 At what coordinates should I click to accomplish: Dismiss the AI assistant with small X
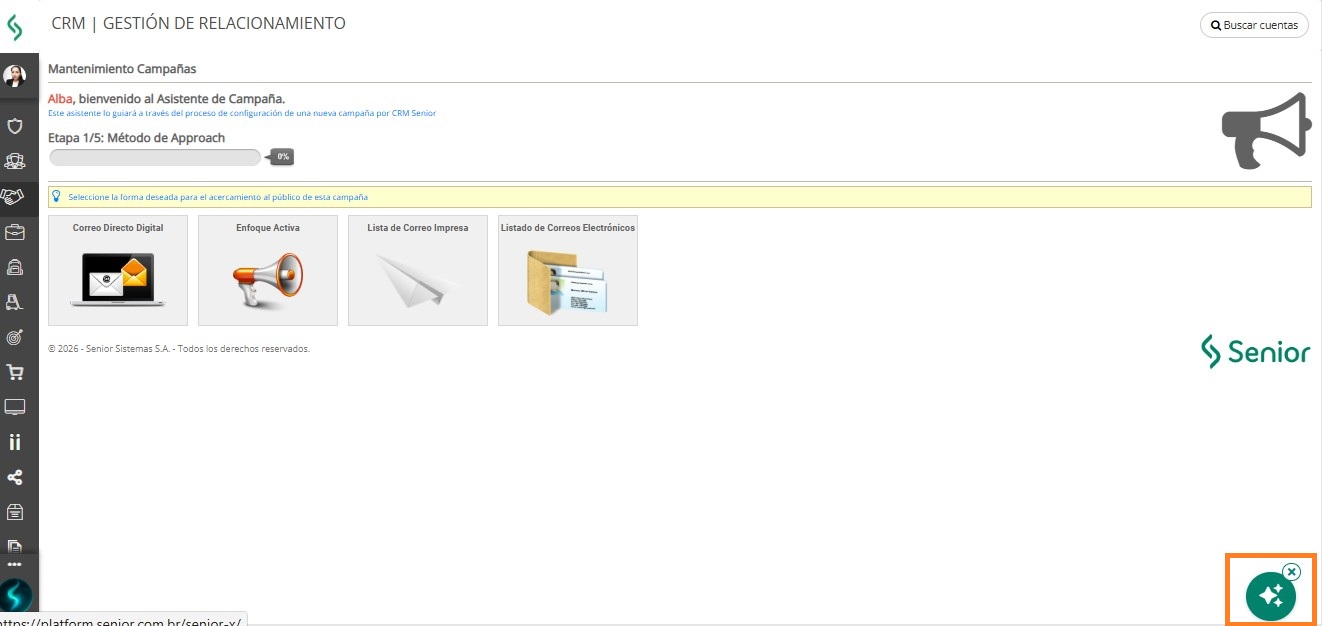[x=1291, y=572]
